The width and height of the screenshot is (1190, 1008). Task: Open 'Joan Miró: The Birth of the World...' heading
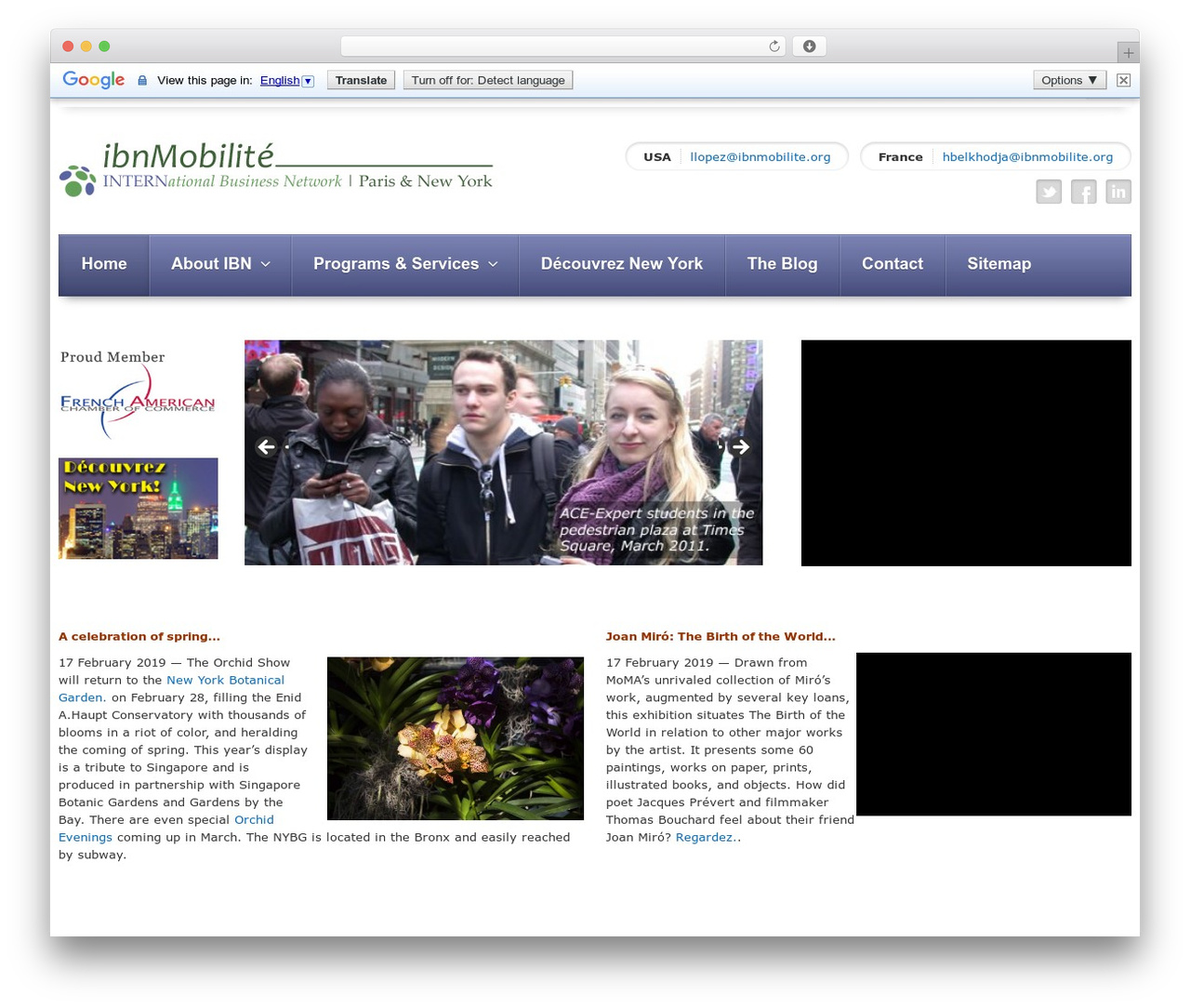[x=721, y=637]
